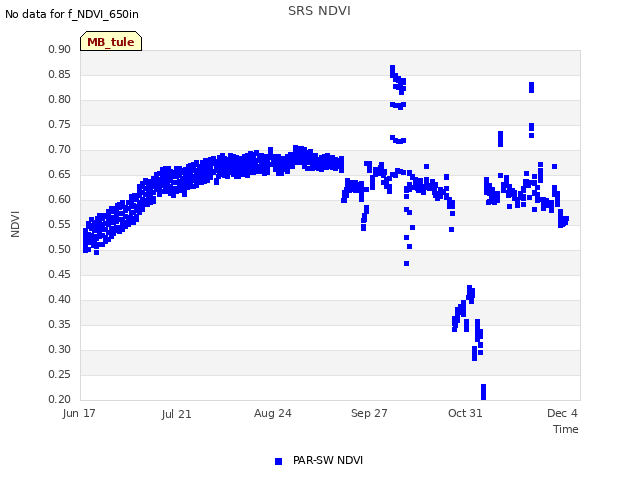Click the Jun 17 x-axis label
Image resolution: width=640 pixels, height=480 pixels.
point(79,413)
